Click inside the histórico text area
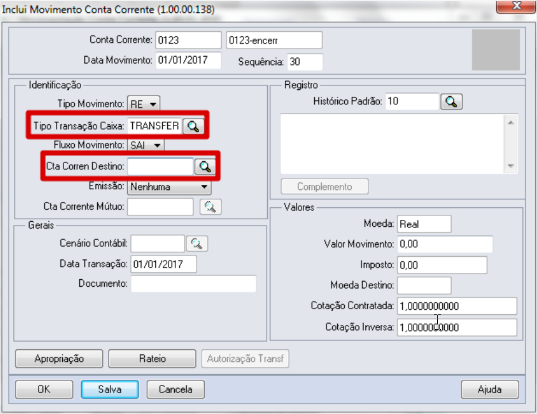 click(x=392, y=144)
